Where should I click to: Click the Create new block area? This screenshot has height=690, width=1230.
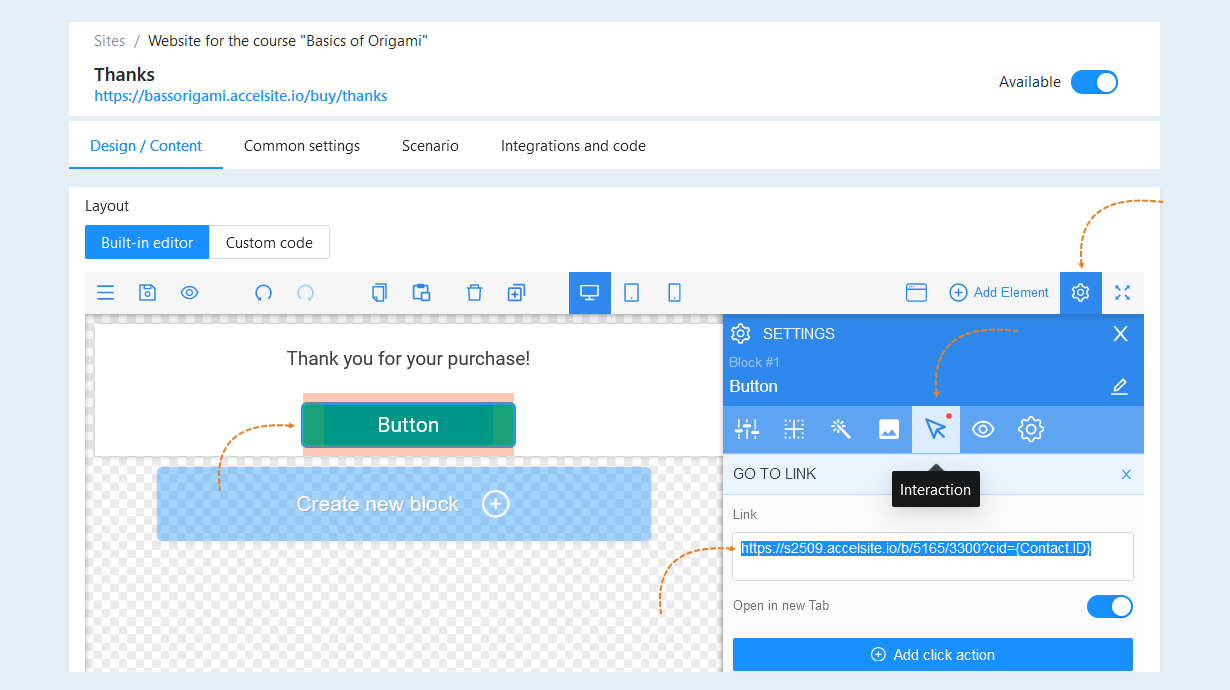point(404,504)
